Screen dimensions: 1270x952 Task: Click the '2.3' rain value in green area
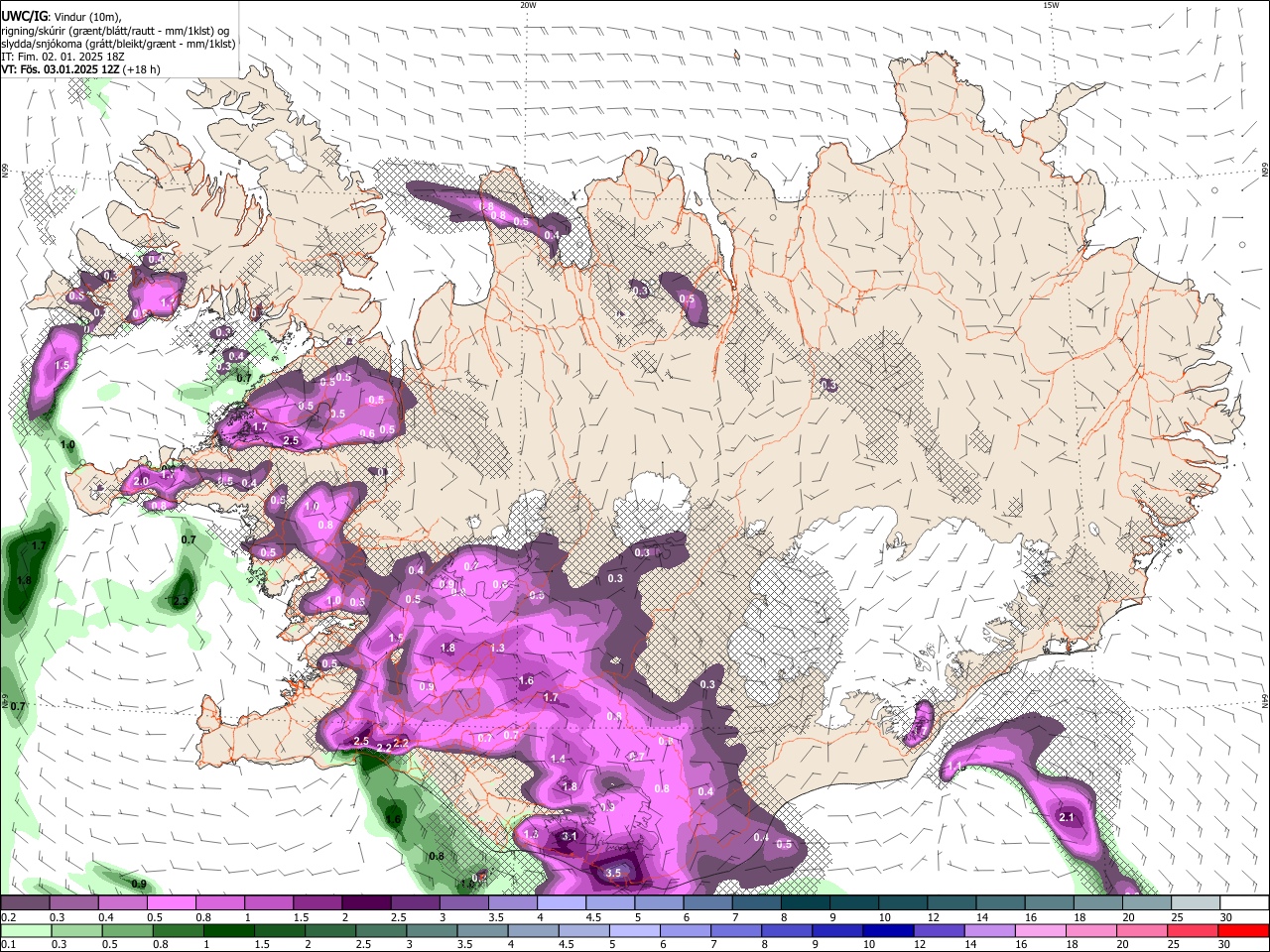click(x=181, y=601)
